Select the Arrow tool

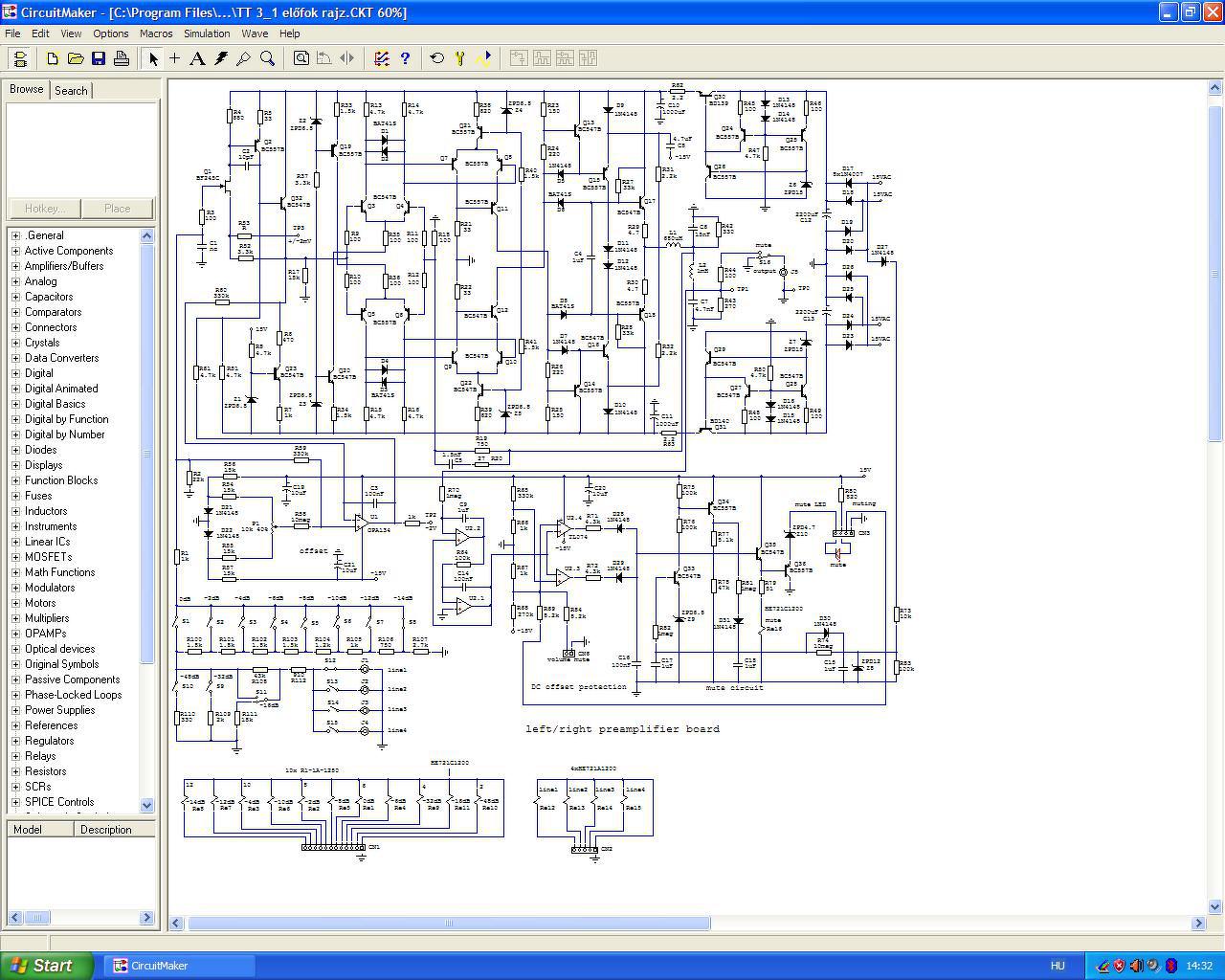coord(152,58)
